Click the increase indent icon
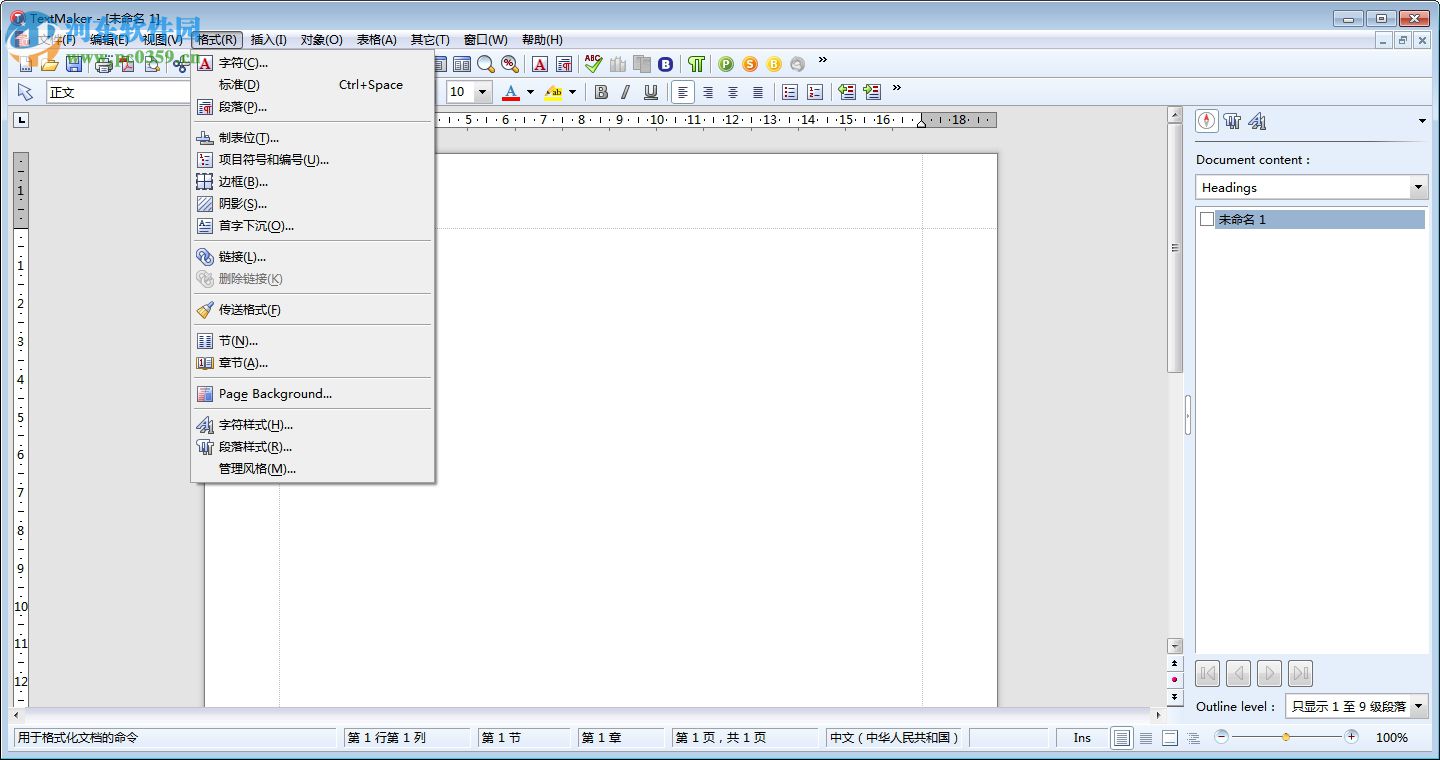Screen dimensions: 1440x760 [872, 92]
